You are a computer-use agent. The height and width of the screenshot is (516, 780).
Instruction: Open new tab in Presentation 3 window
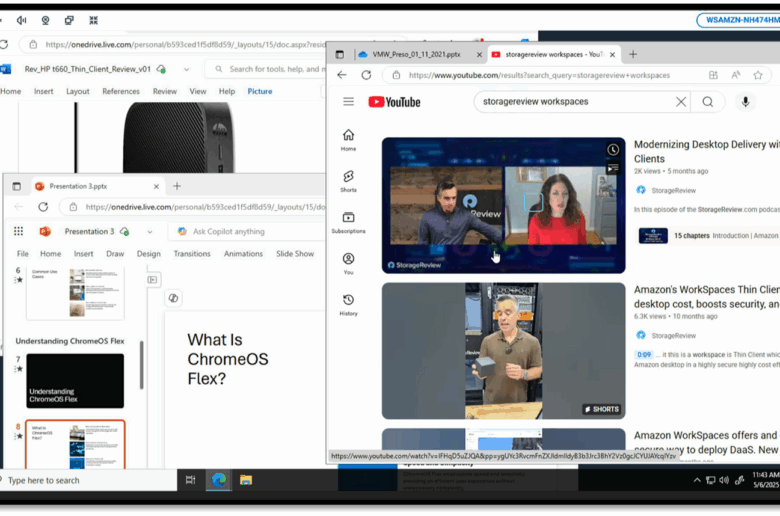[x=177, y=186]
